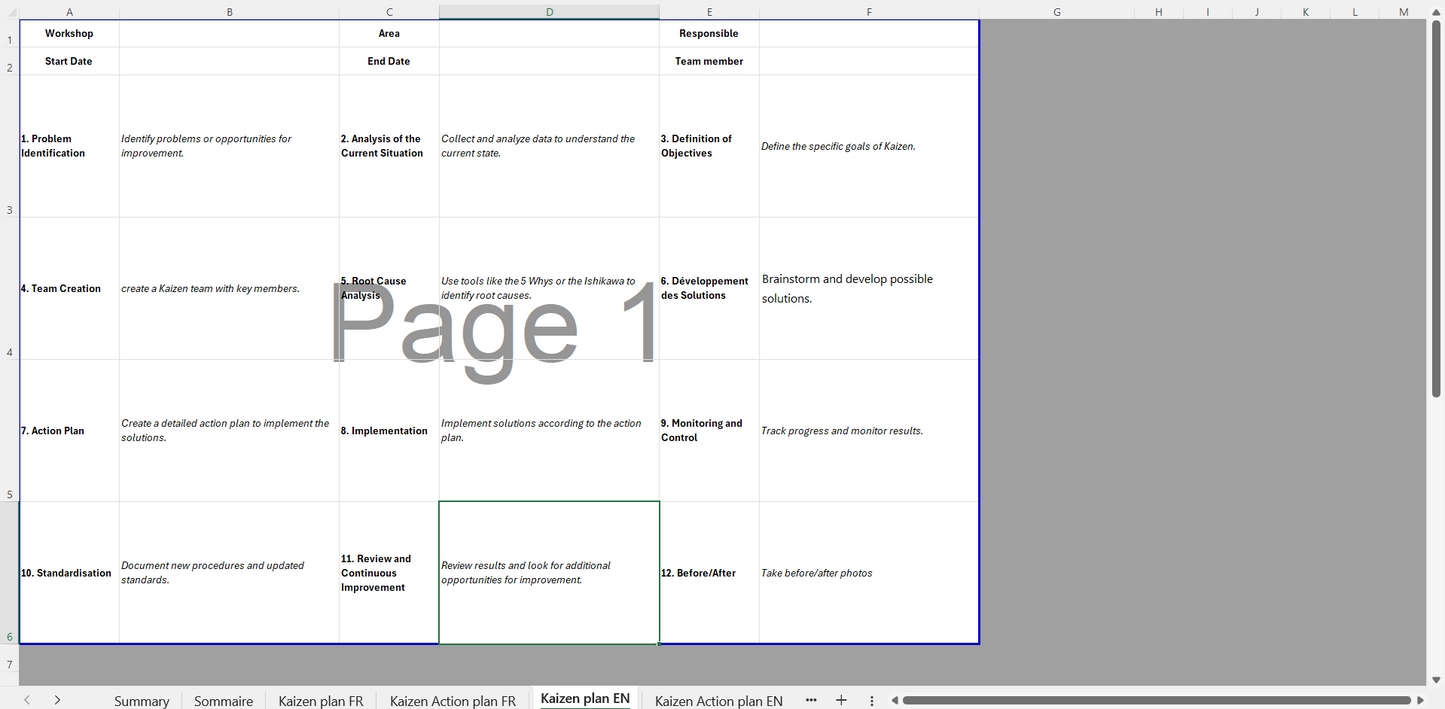Open the Kaizen Action plan FR sheet
The image size is (1445, 709).
click(x=452, y=700)
